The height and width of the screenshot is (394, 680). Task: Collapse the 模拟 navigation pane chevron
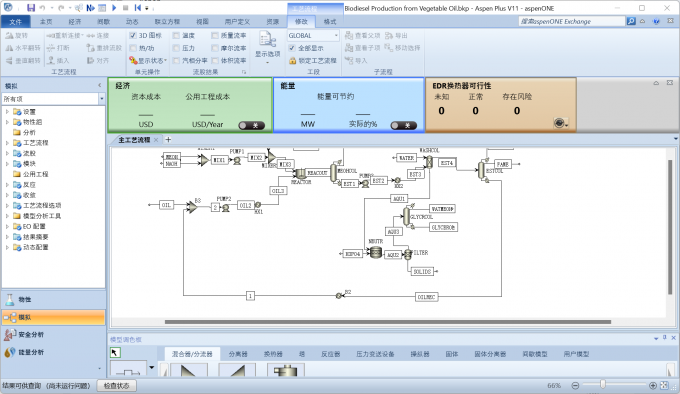point(100,86)
